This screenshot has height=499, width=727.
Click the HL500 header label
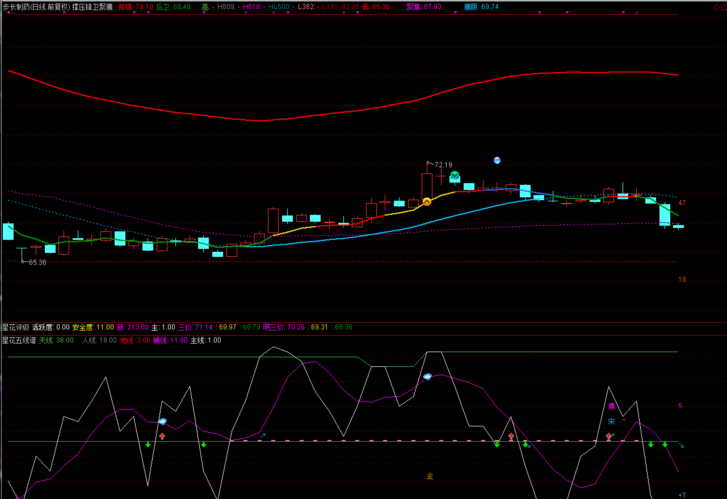(x=279, y=7)
